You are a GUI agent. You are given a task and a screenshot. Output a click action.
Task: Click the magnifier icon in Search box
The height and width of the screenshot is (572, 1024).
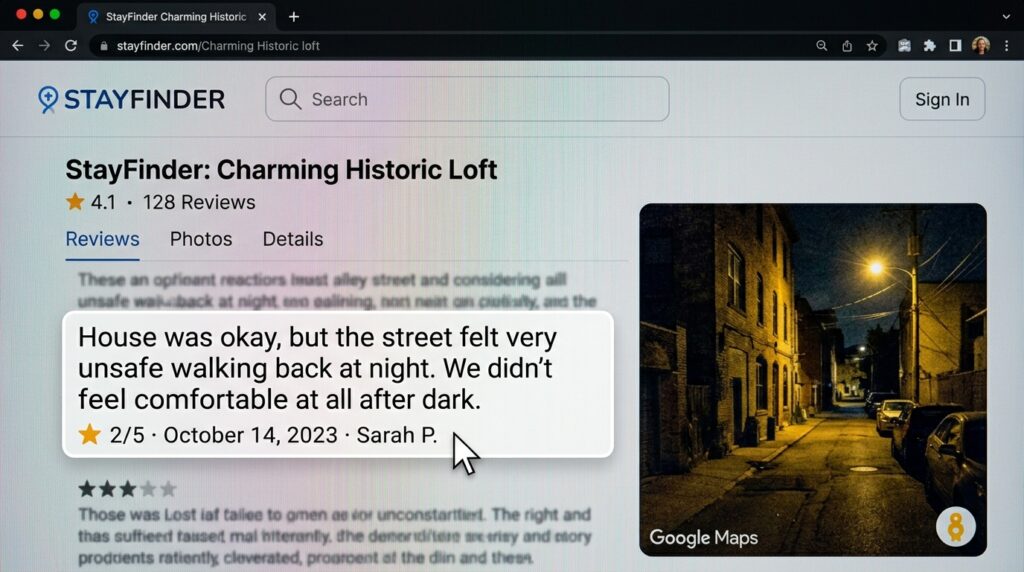(290, 99)
